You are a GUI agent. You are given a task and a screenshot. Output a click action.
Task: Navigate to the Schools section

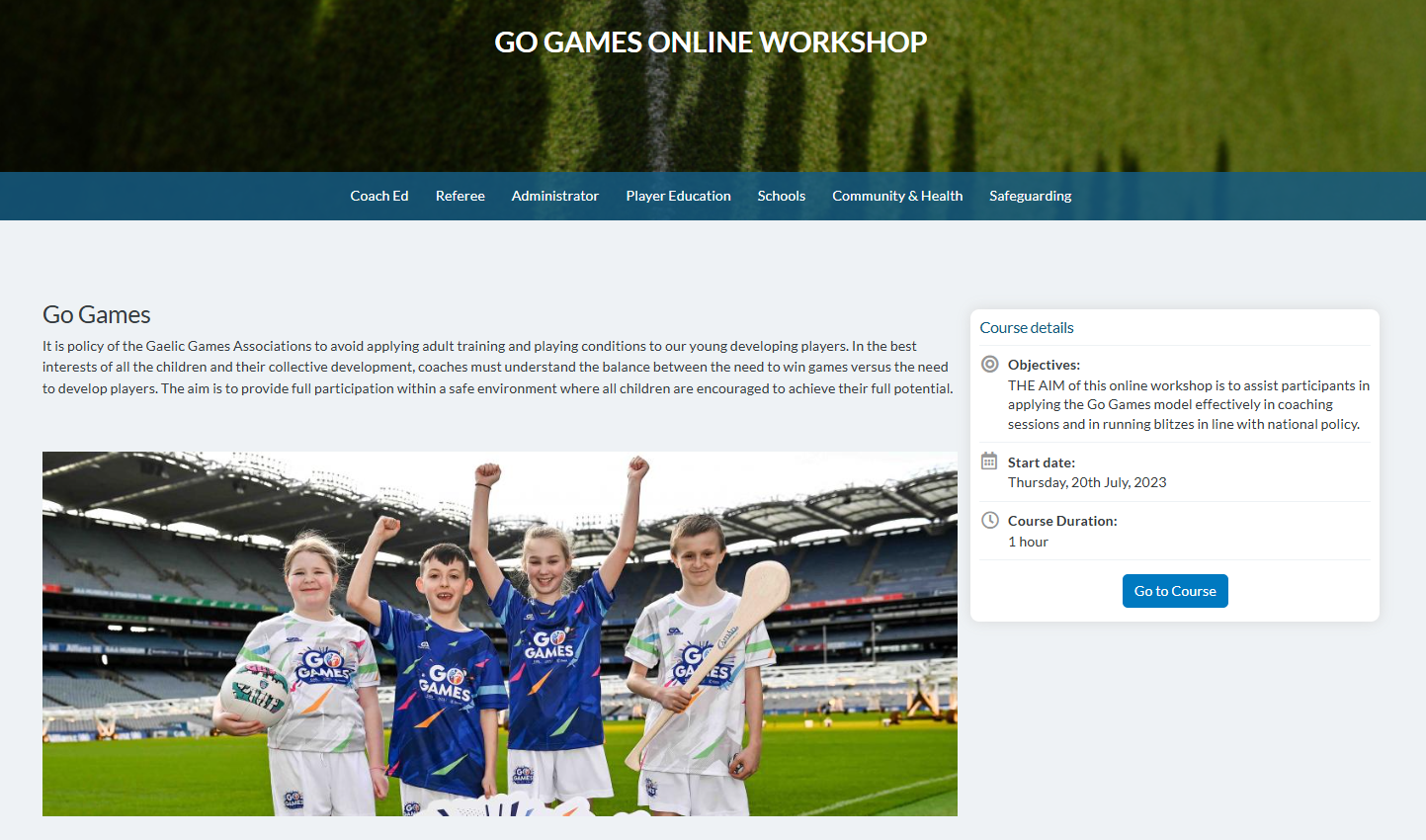click(781, 196)
